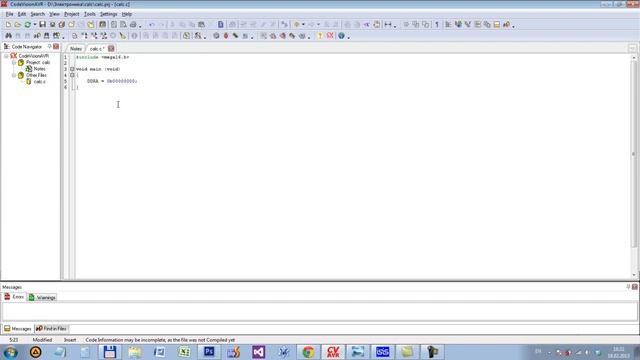This screenshot has height=360, width=640.
Task: Open the Settings menu
Action: [x=109, y=14]
